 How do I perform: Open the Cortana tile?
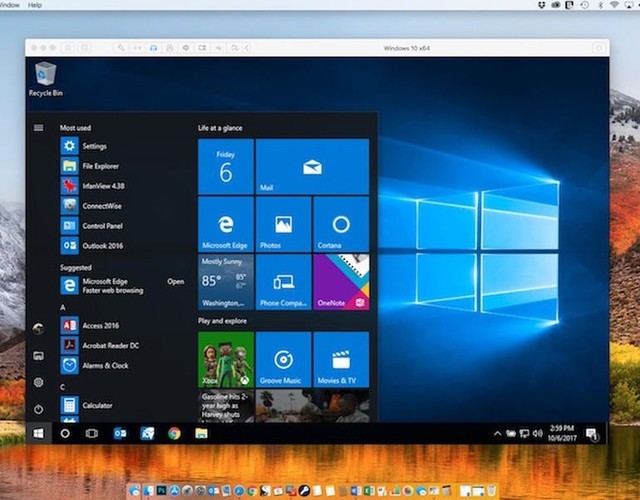point(341,224)
